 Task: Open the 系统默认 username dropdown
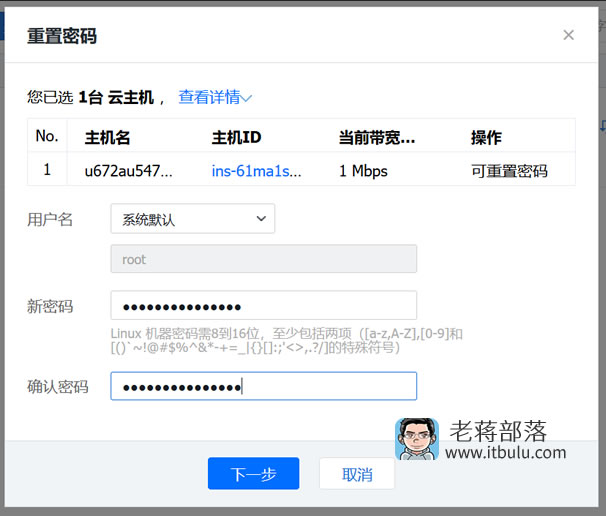[x=192, y=219]
